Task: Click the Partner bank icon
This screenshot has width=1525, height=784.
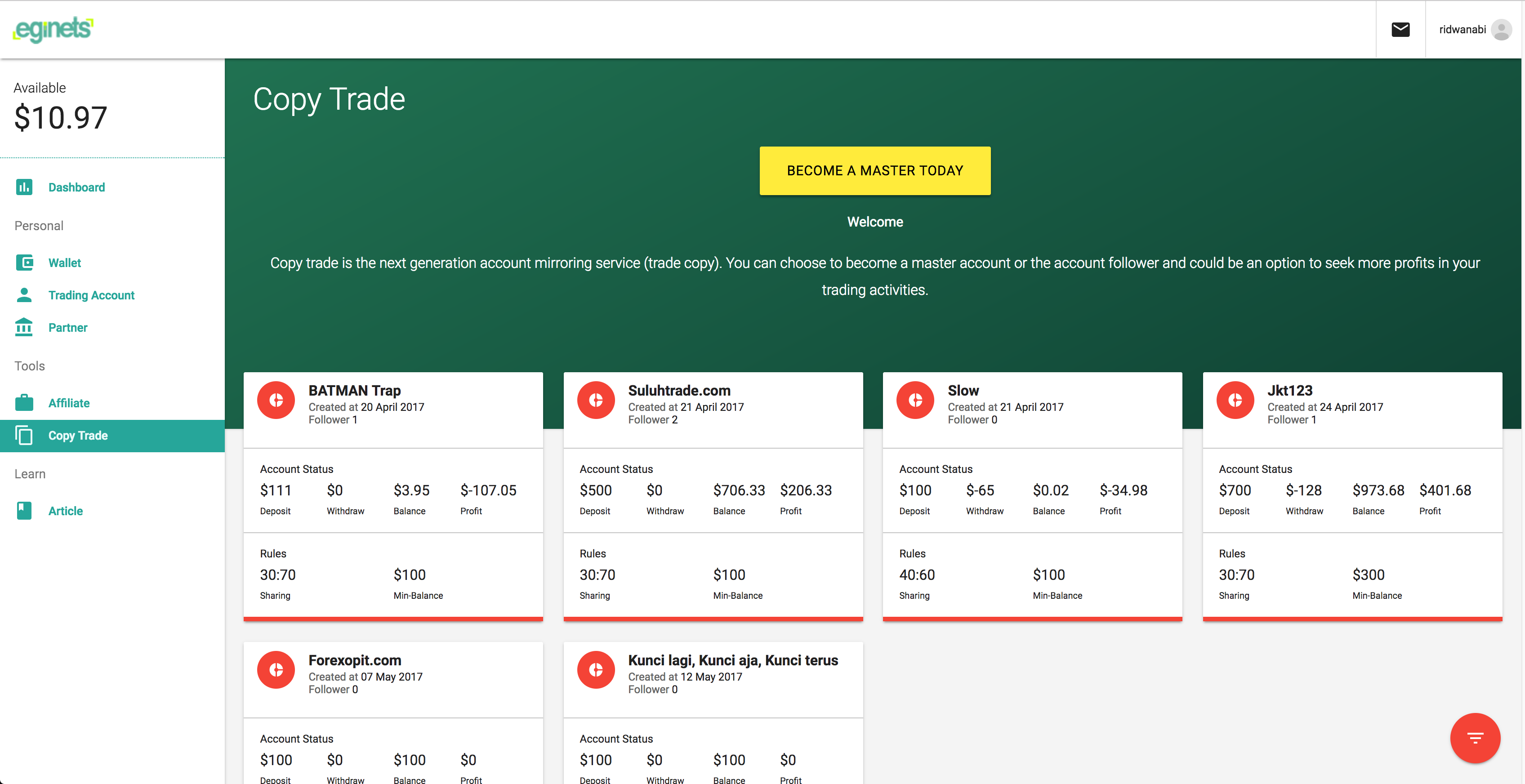Action: [24, 327]
